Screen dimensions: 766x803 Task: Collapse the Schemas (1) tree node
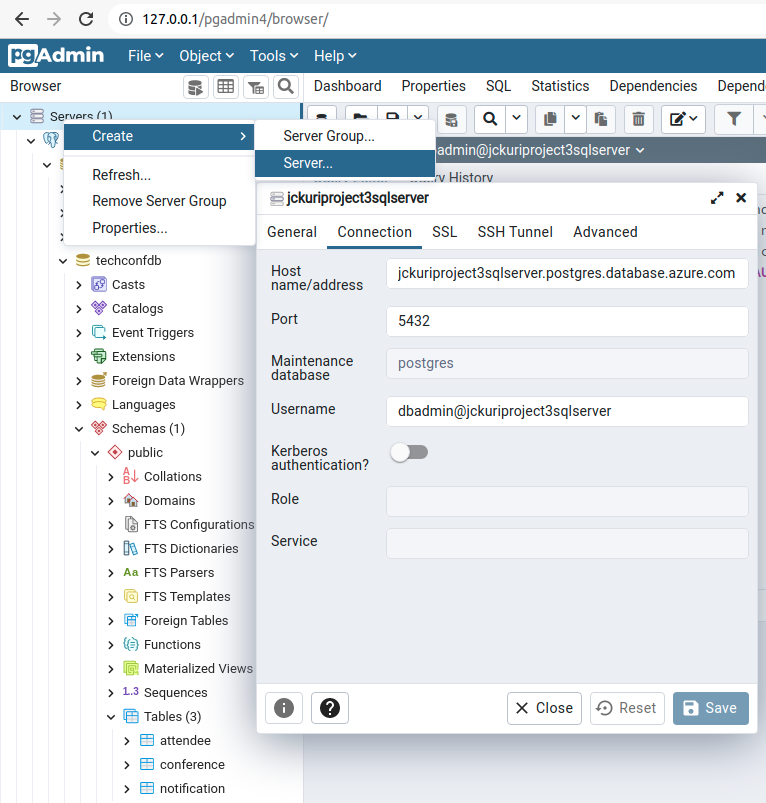pyautogui.click(x=79, y=429)
